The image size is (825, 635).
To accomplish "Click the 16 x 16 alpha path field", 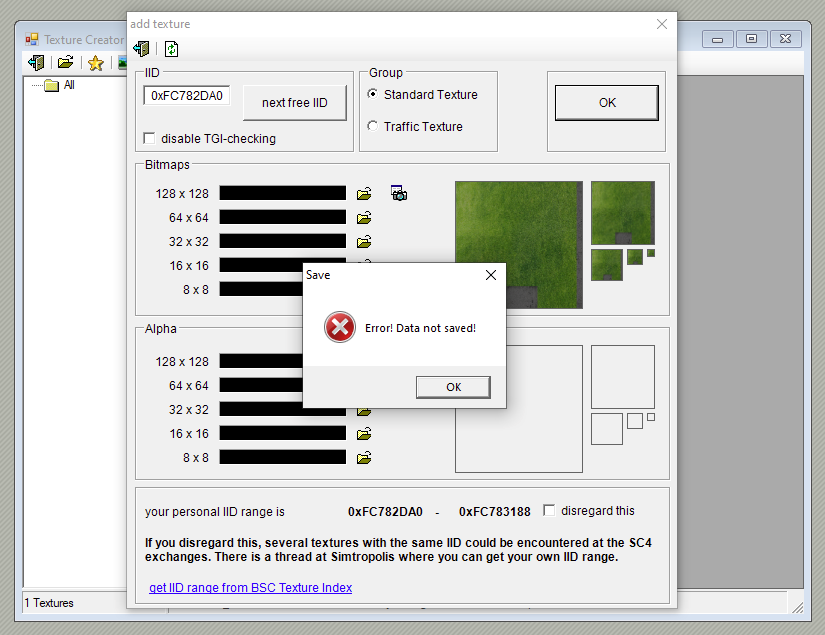I will (x=283, y=433).
